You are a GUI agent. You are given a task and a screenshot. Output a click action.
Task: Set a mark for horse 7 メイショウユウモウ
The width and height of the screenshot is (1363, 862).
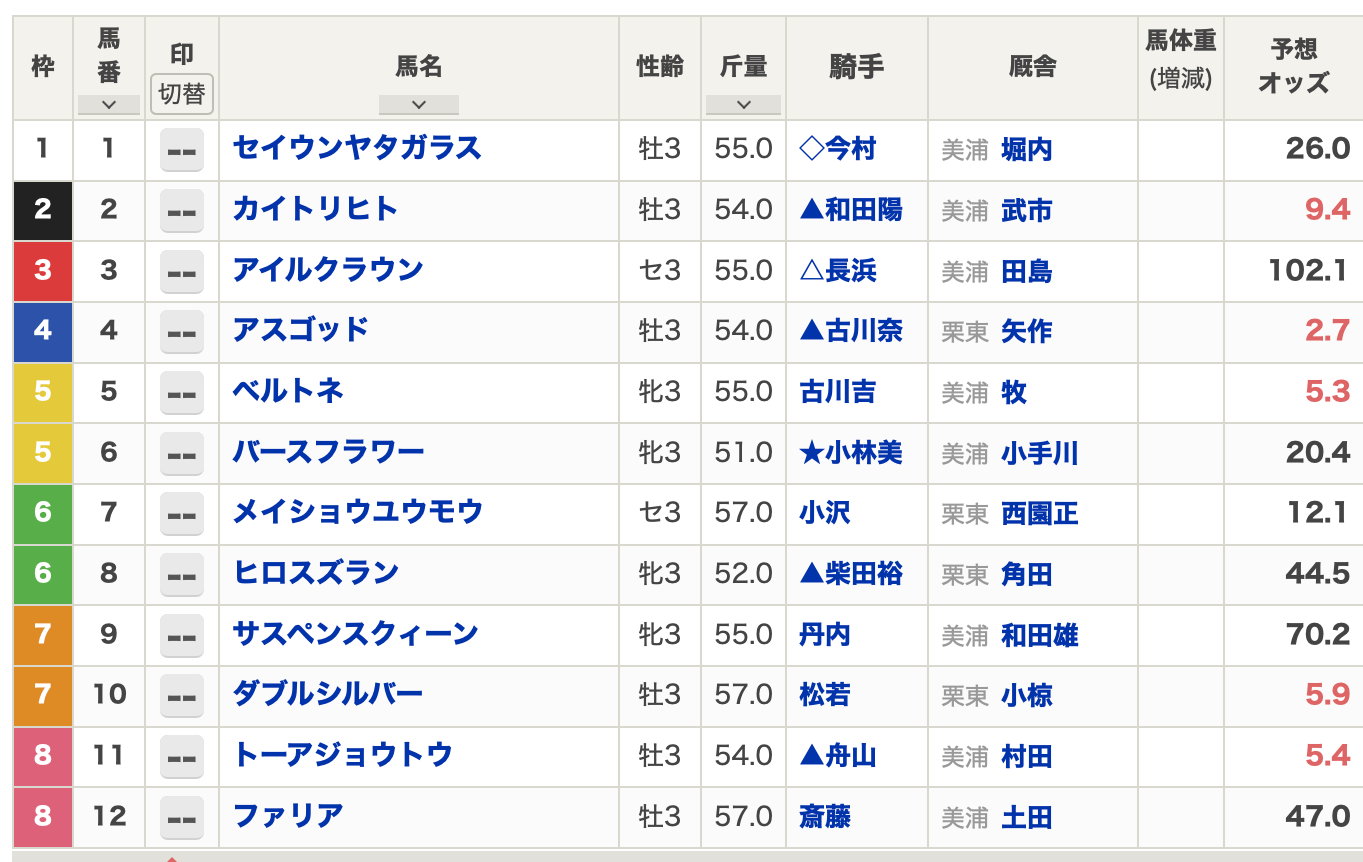point(181,514)
